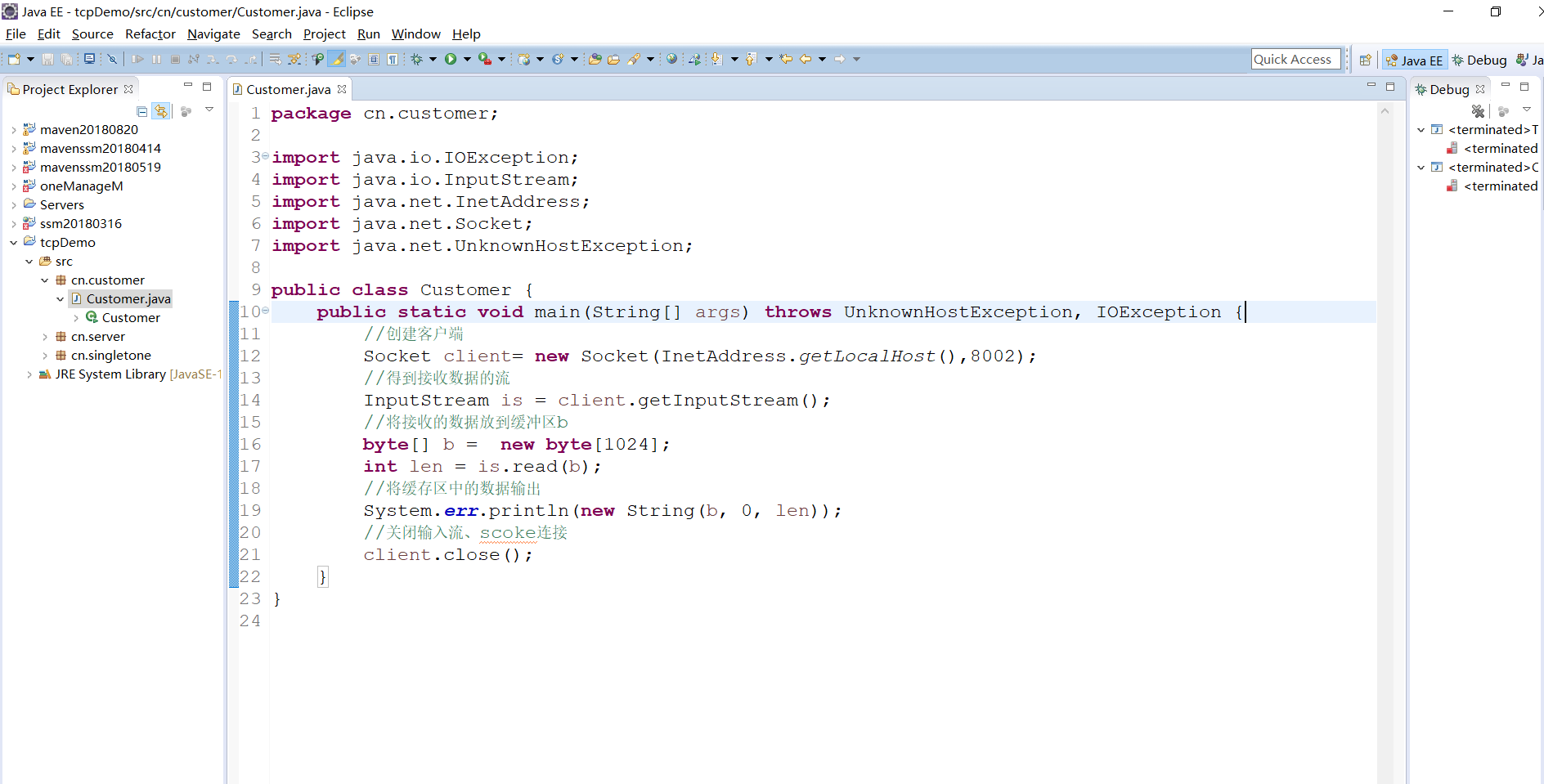The height and width of the screenshot is (784, 1544).
Task: Click the Open Perspective icon
Action: [x=1365, y=60]
